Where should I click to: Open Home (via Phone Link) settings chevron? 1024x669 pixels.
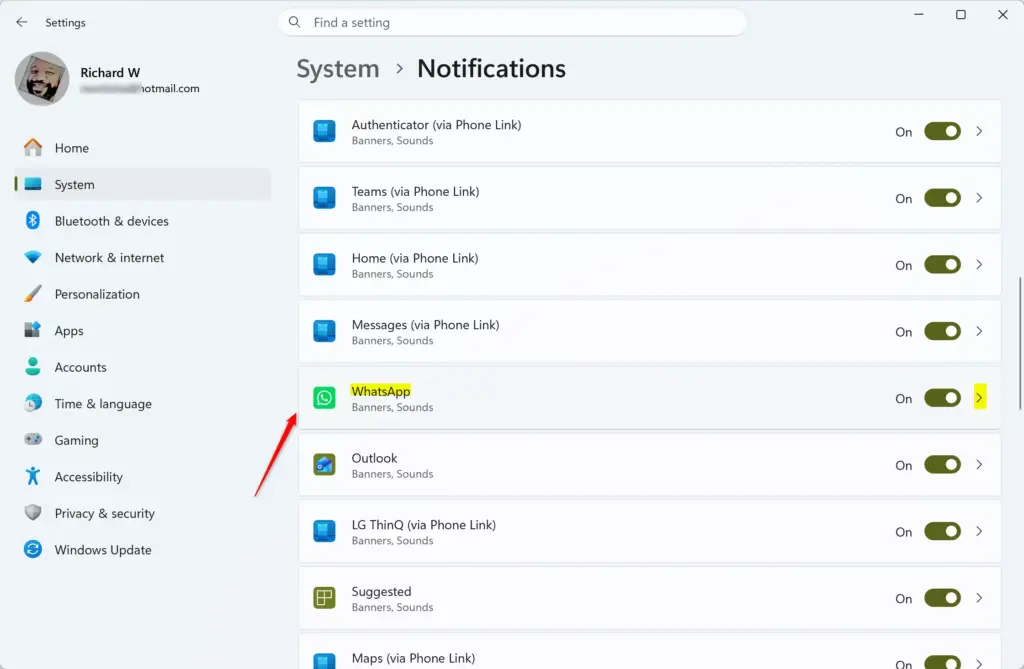click(979, 265)
